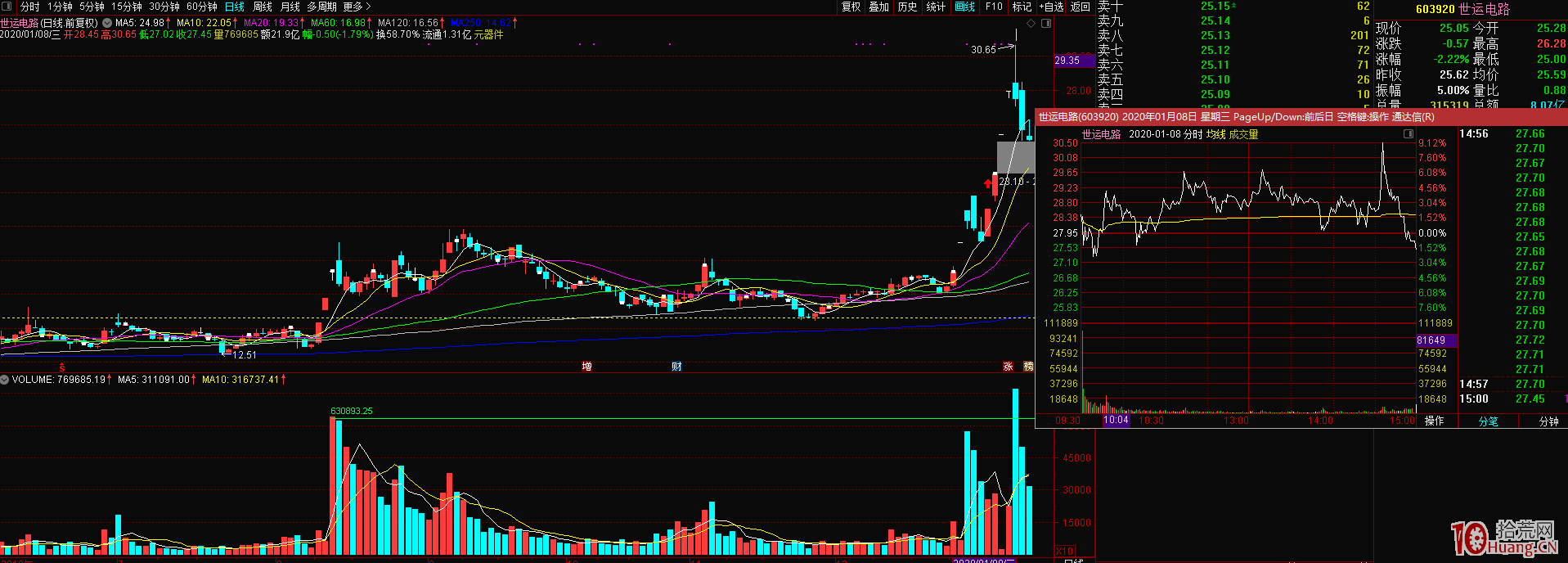This screenshot has height=563, width=1568.
Task: Click the 增 event marker on the timeline
Action: click(x=586, y=367)
